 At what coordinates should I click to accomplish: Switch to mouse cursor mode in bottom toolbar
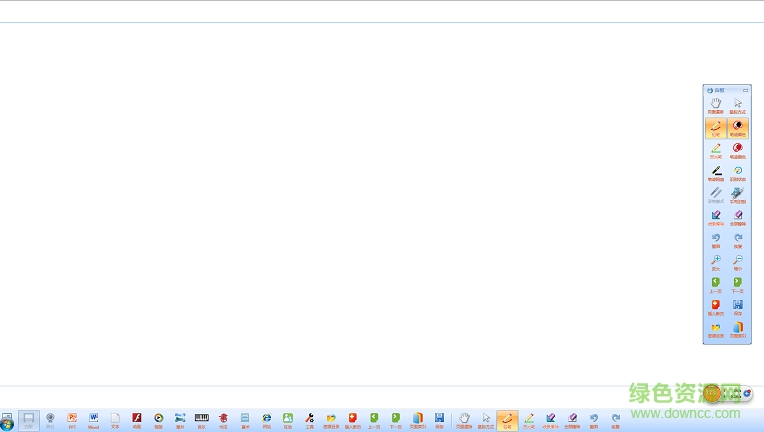(486, 420)
